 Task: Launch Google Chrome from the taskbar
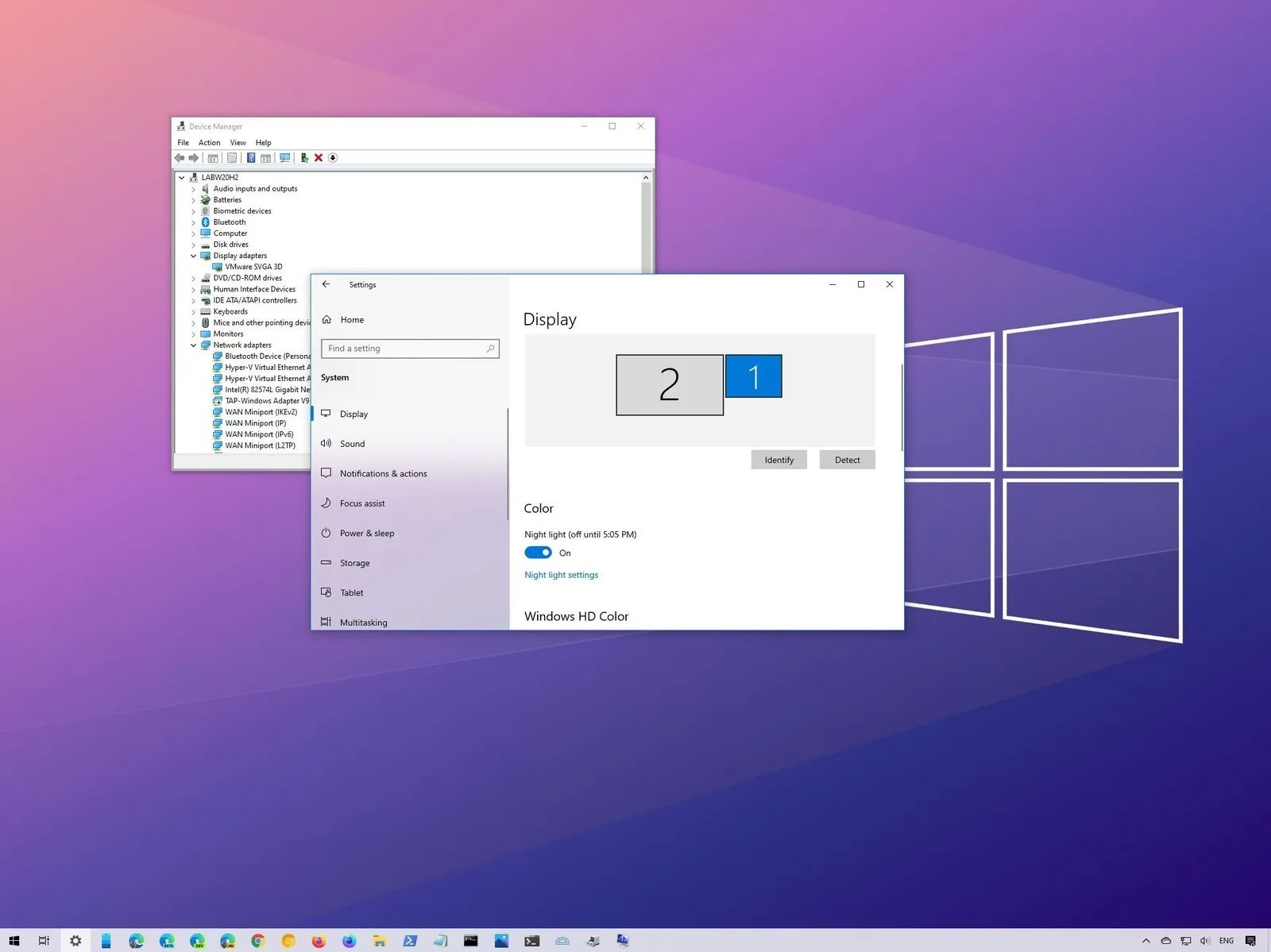point(258,941)
